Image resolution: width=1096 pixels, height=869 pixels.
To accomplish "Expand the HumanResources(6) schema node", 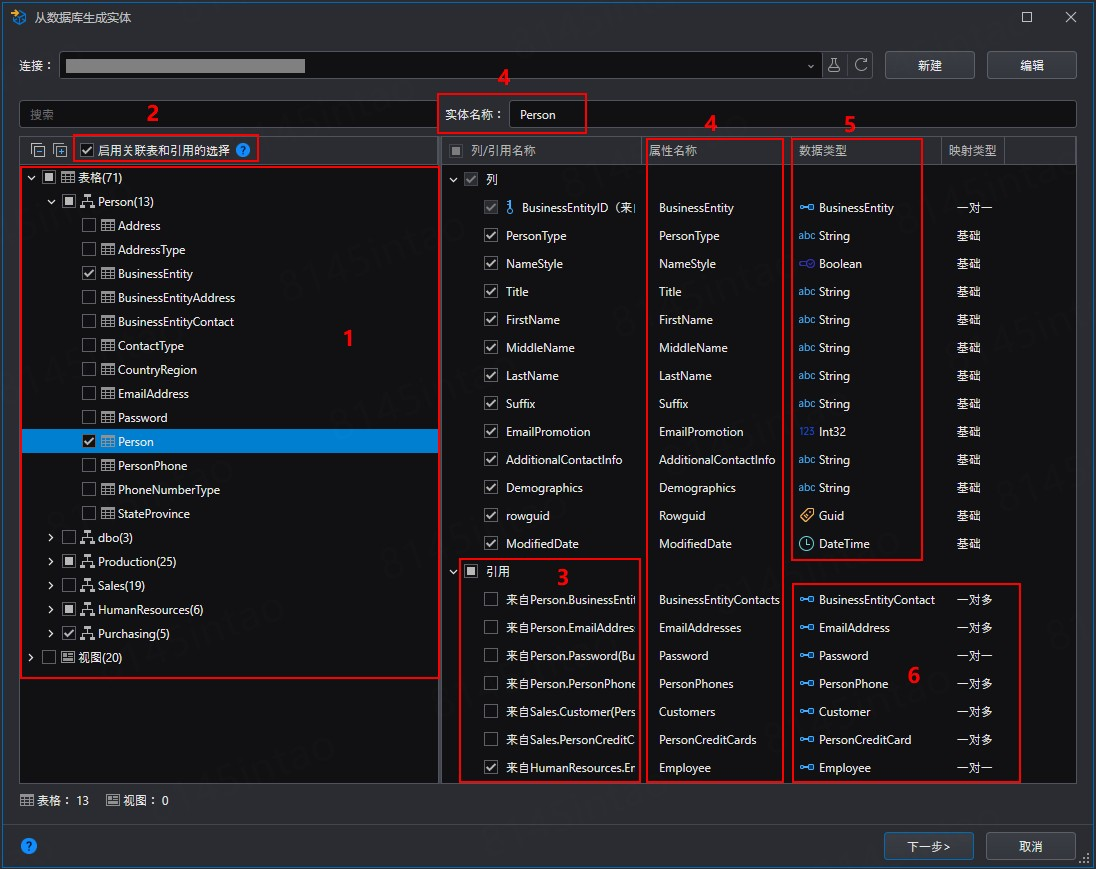I will click(x=51, y=610).
